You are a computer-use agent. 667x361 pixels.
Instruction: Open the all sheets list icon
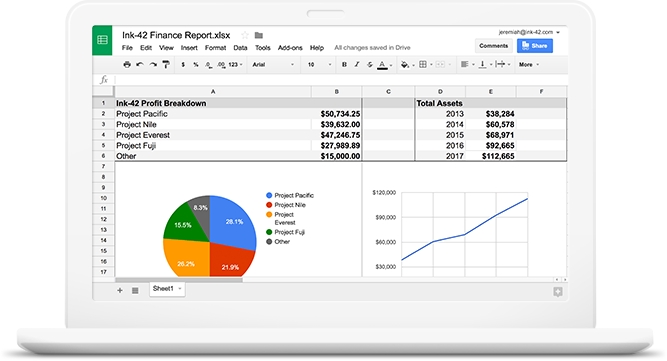click(135, 290)
